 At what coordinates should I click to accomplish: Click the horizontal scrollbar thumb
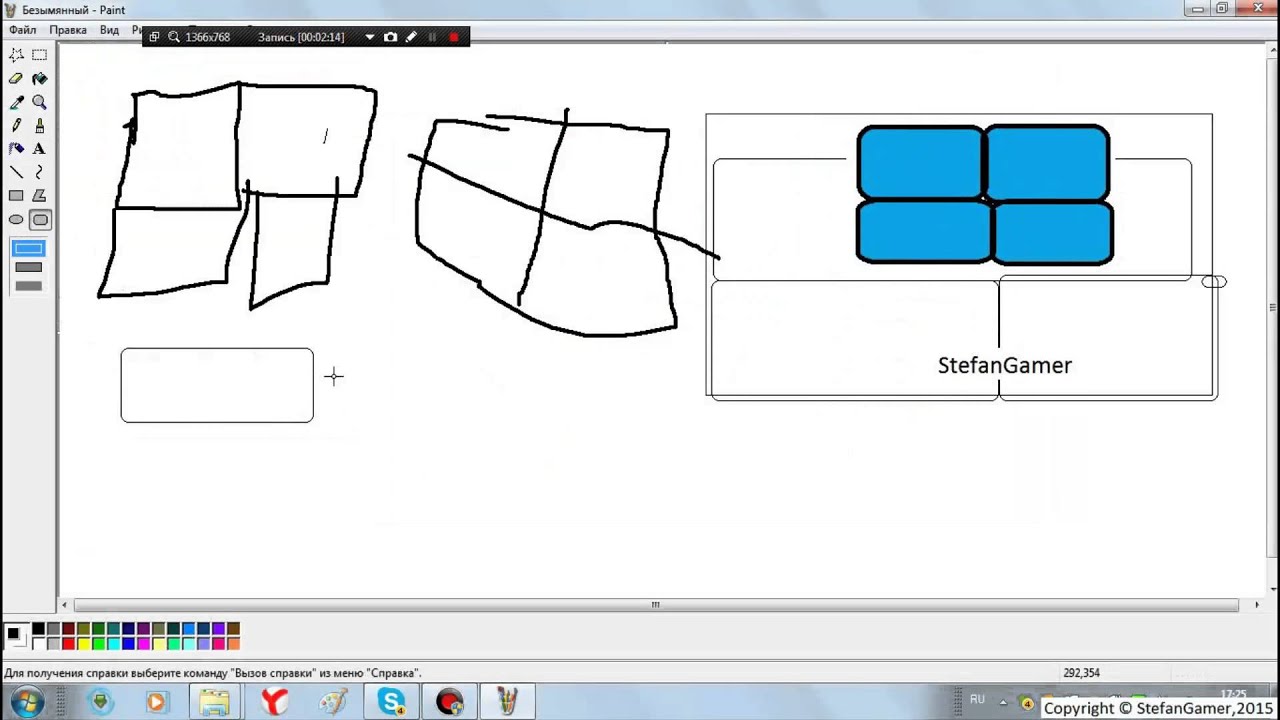(656, 605)
